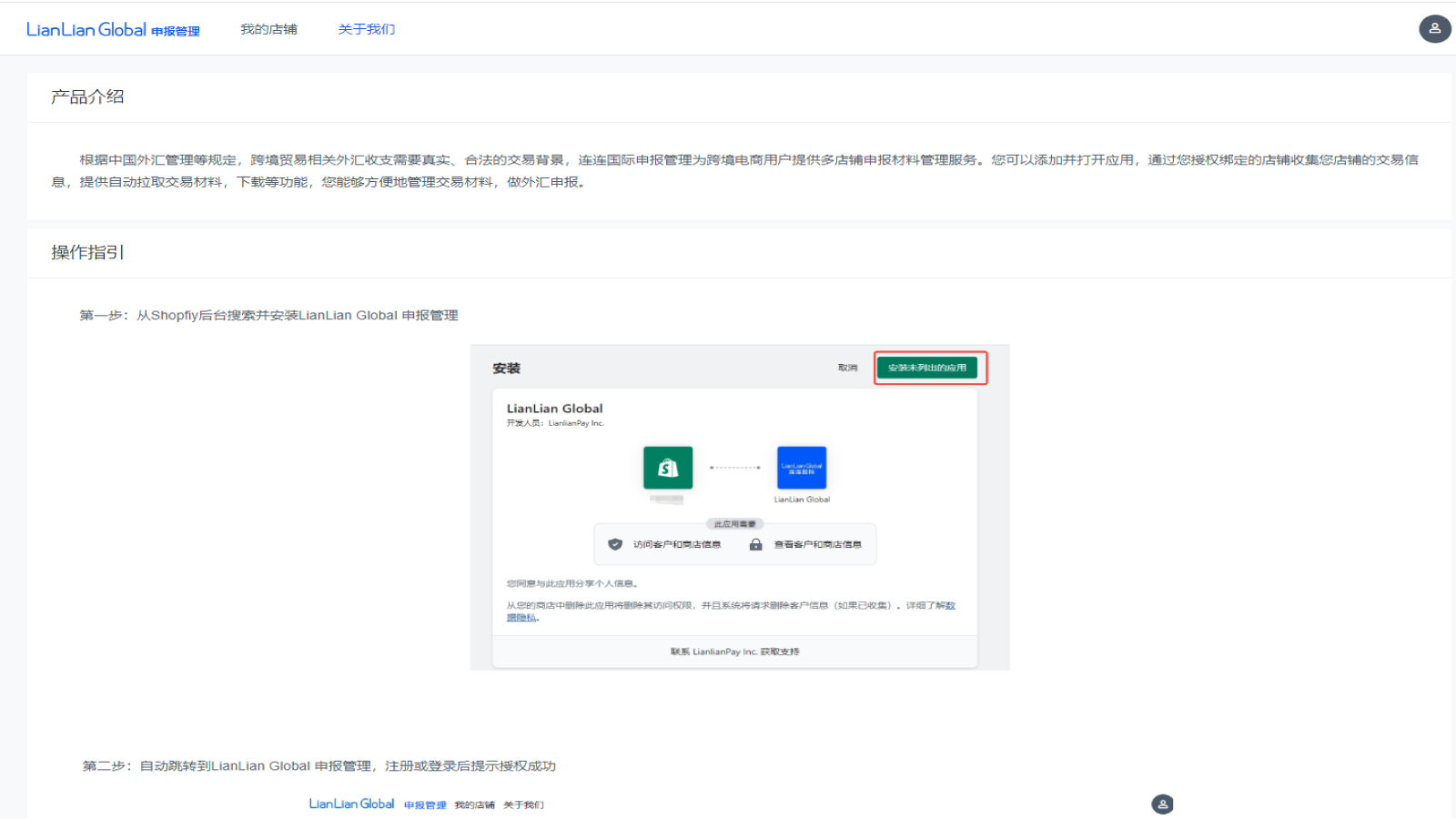Open the user account avatar icon in header
The image size is (1456, 819).
click(x=1435, y=29)
